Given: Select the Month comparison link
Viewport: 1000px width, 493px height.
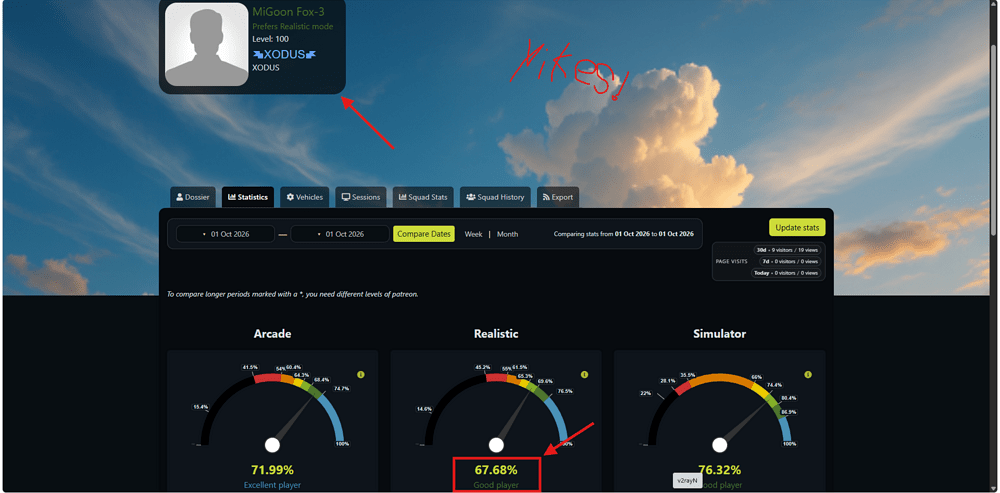Looking at the screenshot, I should (x=508, y=234).
